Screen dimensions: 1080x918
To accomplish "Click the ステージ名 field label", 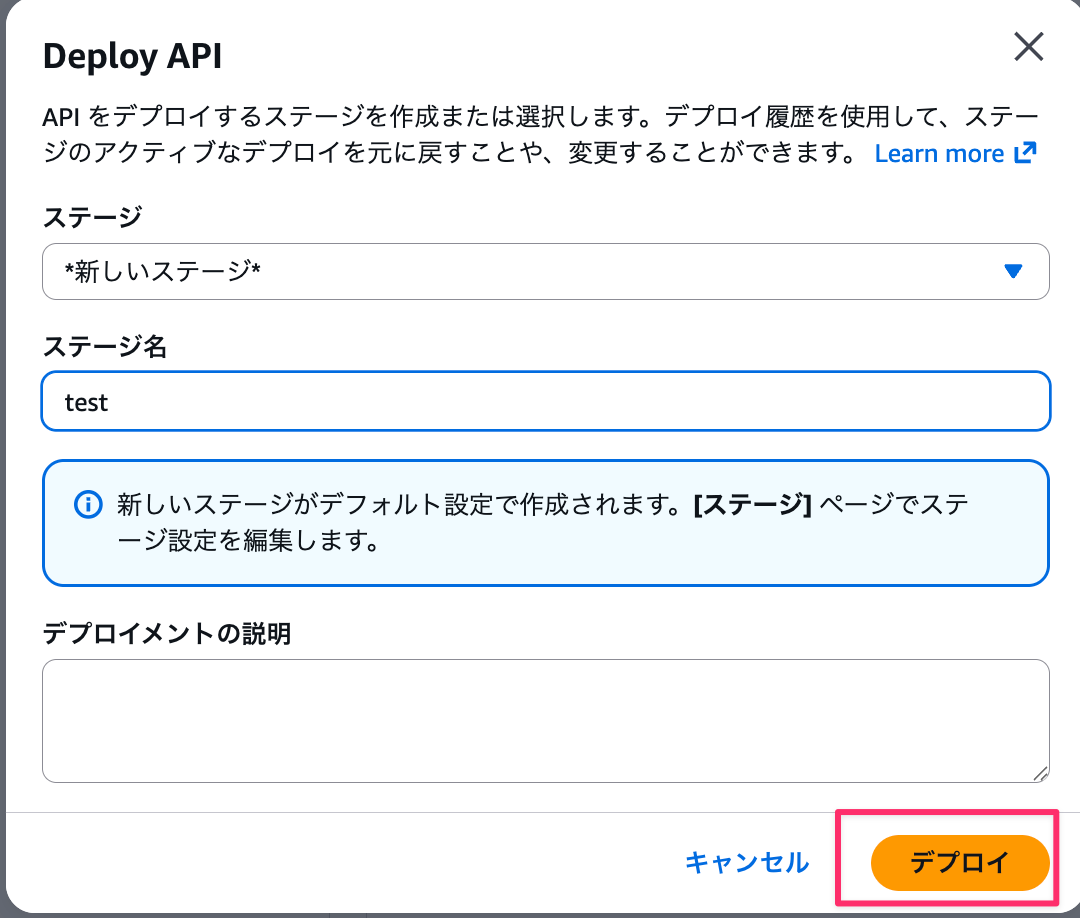I will coord(105,347).
